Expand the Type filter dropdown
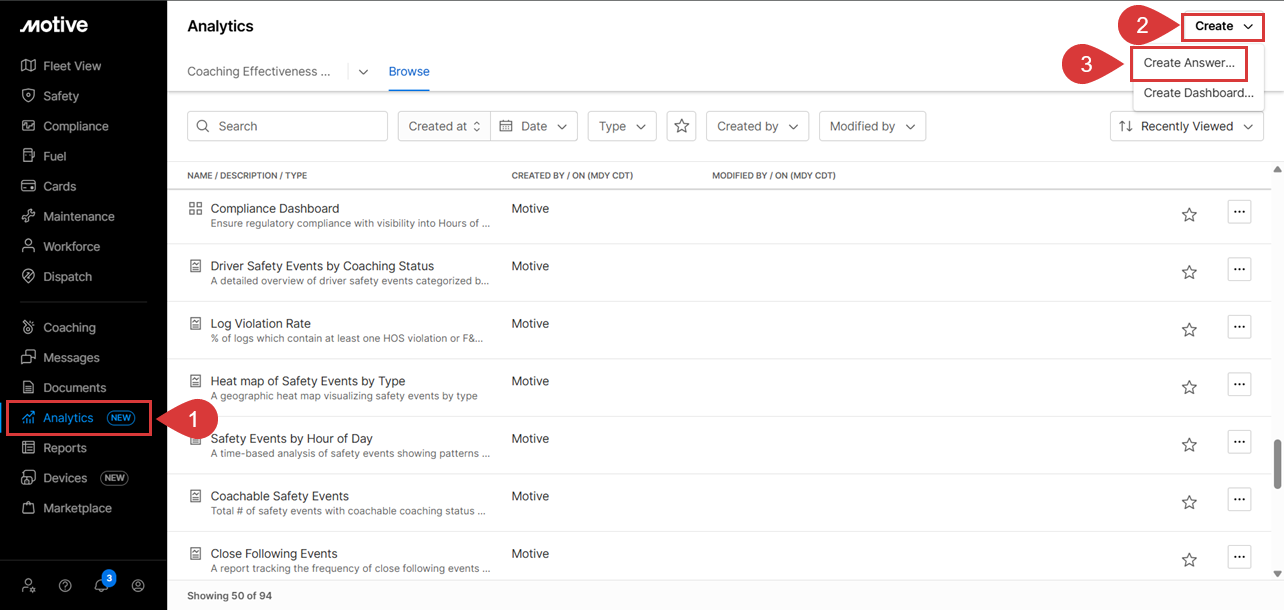 (622, 126)
